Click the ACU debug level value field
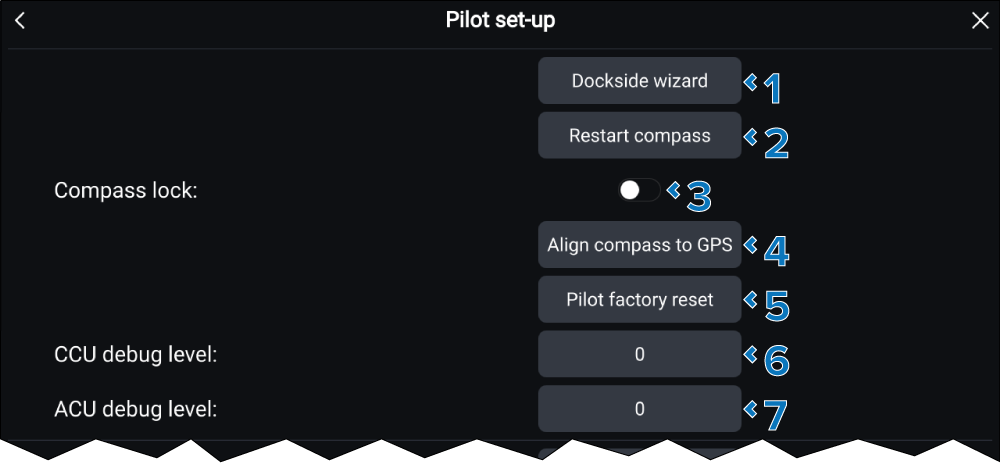1000x465 pixels. pos(640,408)
